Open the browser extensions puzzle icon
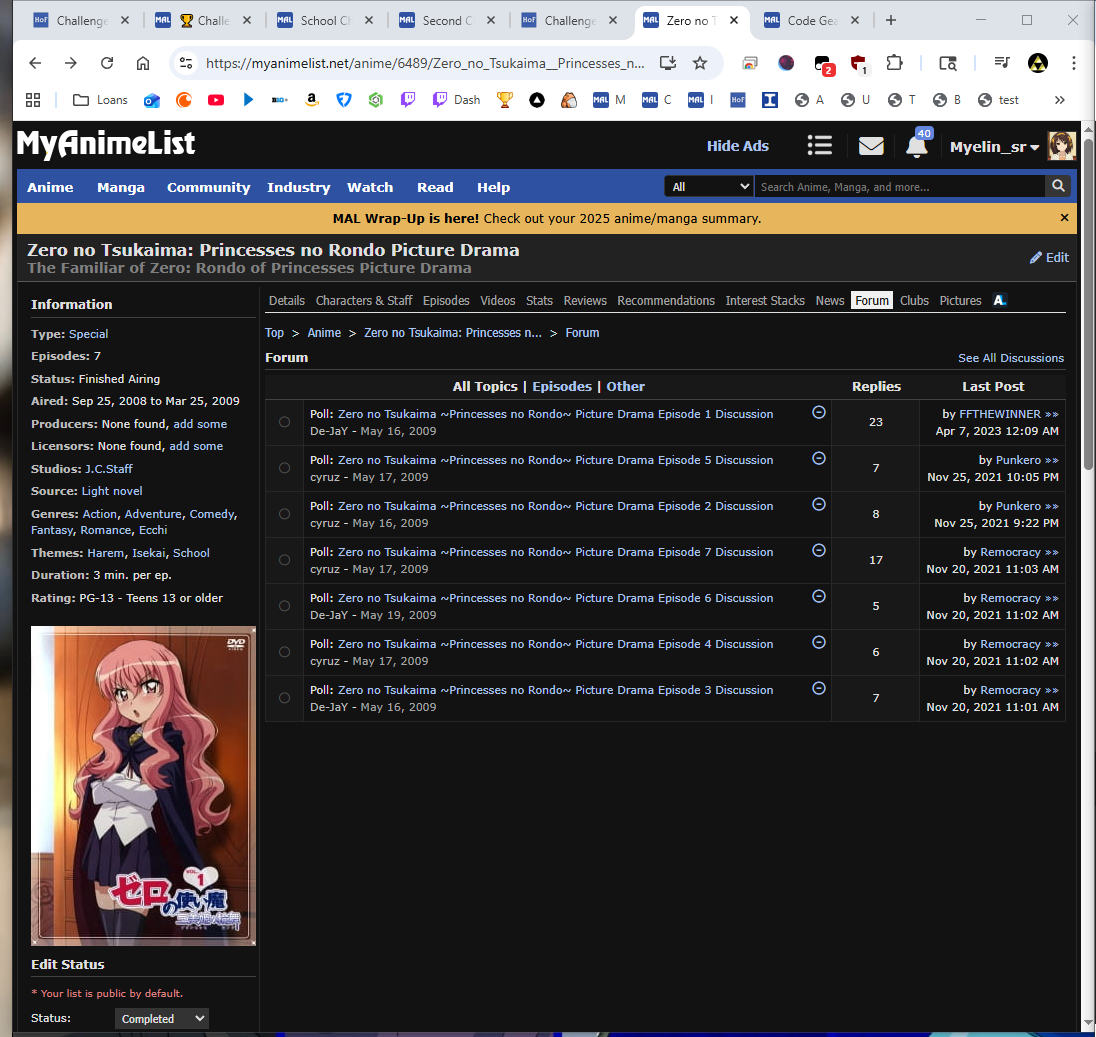This screenshot has height=1037, width=1096. [894, 64]
